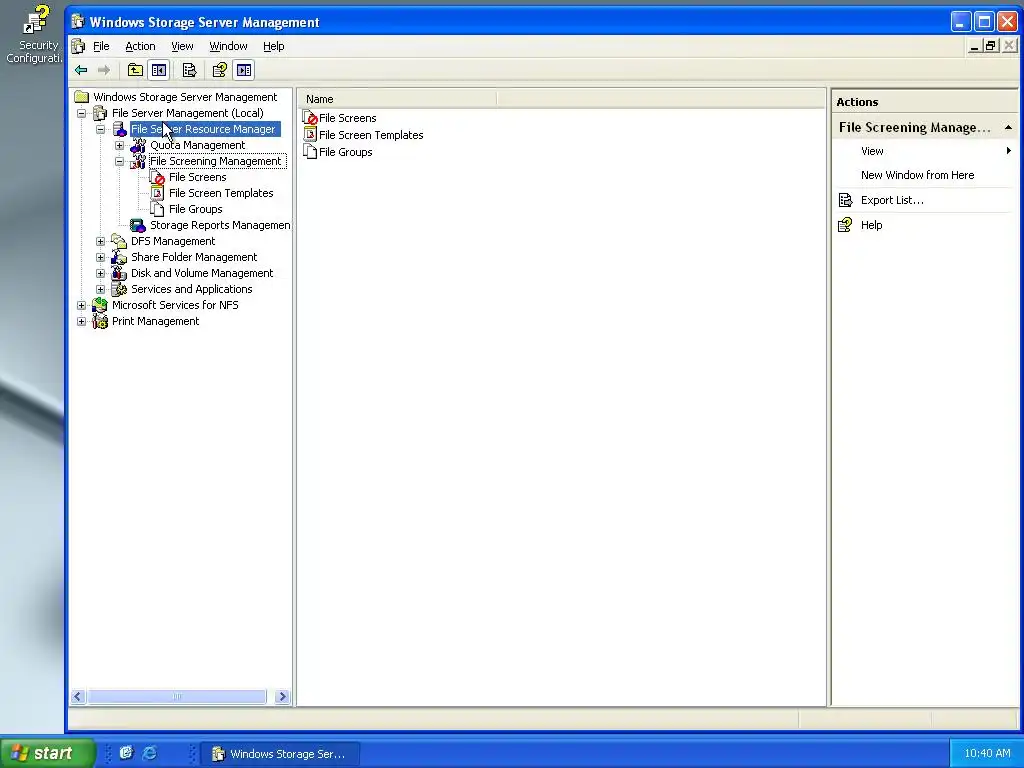1024x768 pixels.
Task: Expand the Services and Applications node
Action: pos(101,289)
